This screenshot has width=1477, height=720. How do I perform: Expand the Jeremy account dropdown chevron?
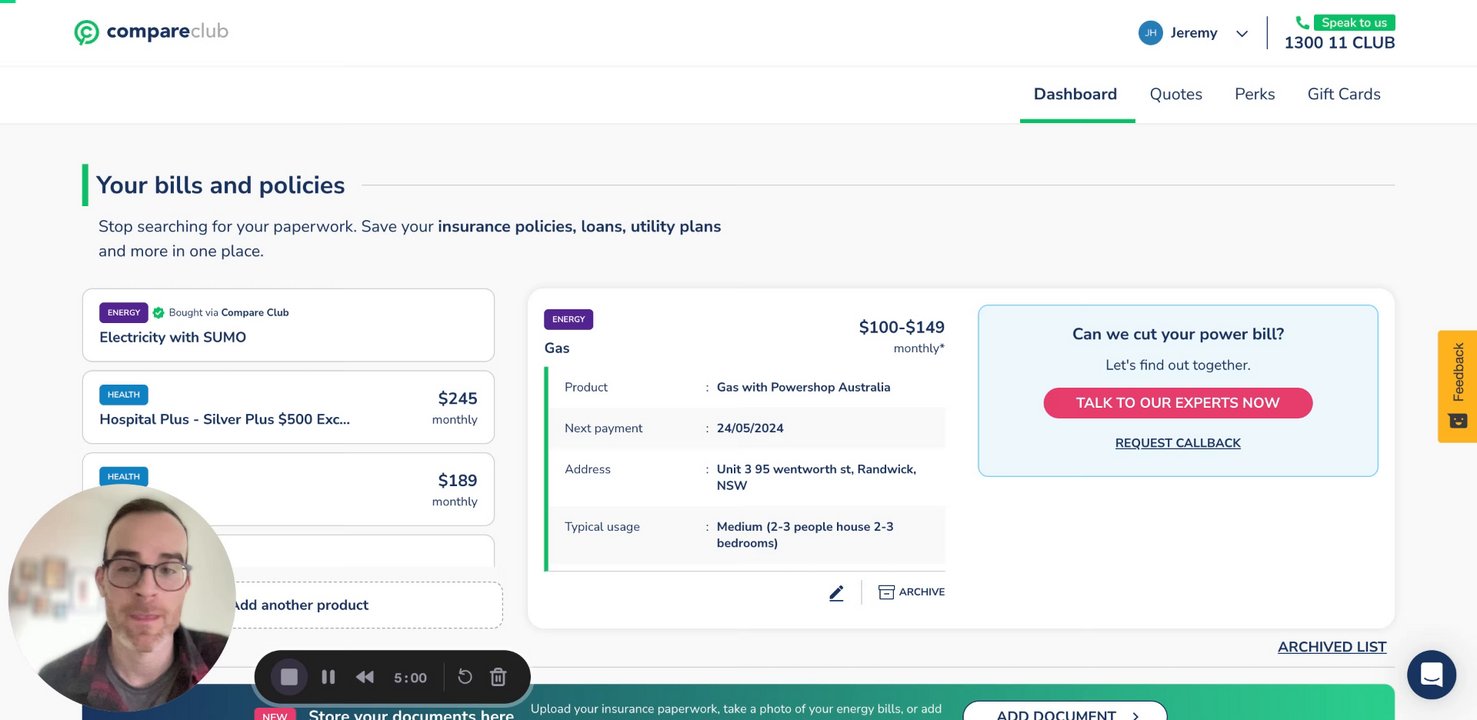point(1242,34)
